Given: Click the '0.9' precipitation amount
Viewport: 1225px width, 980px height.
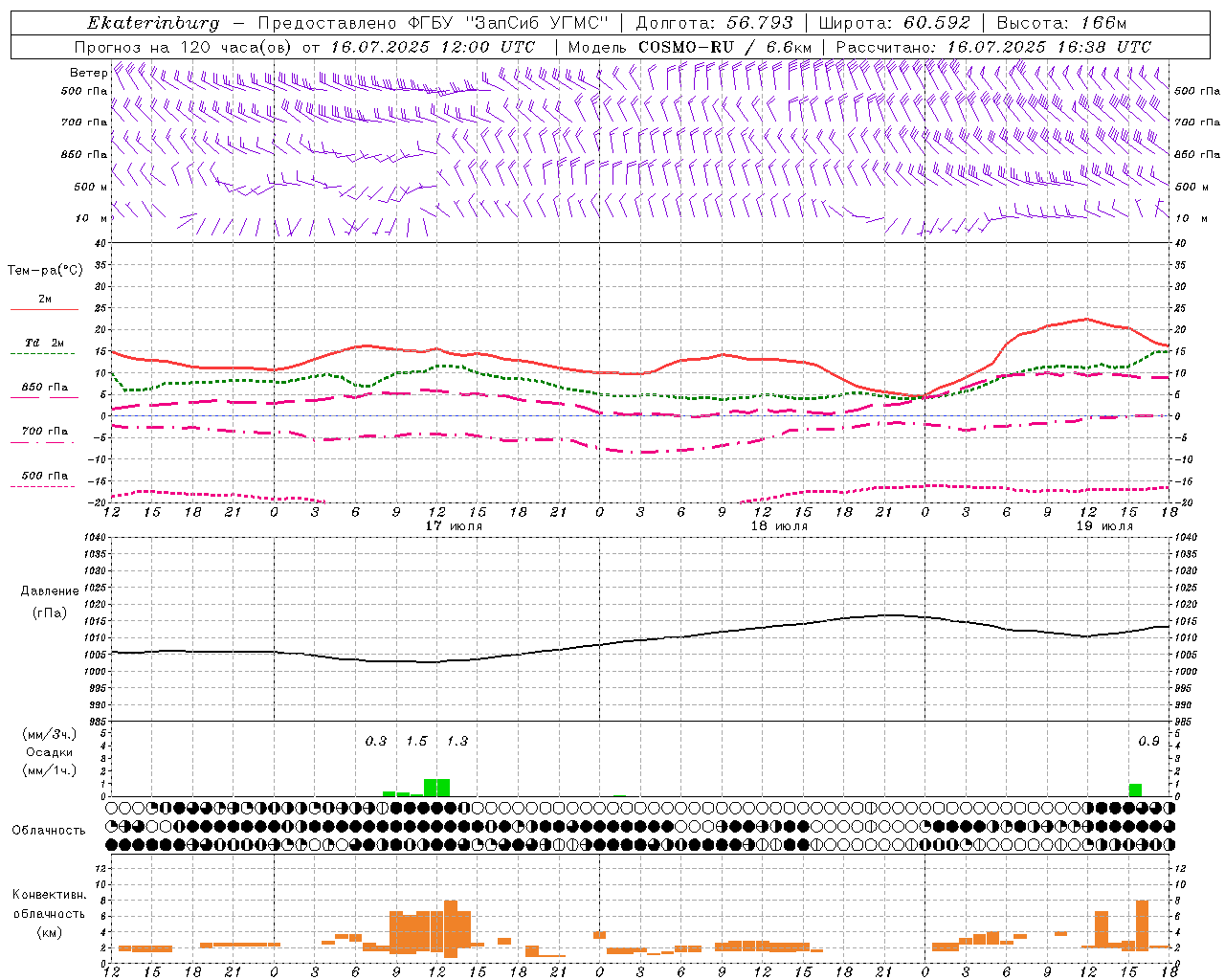Looking at the screenshot, I should click(1148, 741).
